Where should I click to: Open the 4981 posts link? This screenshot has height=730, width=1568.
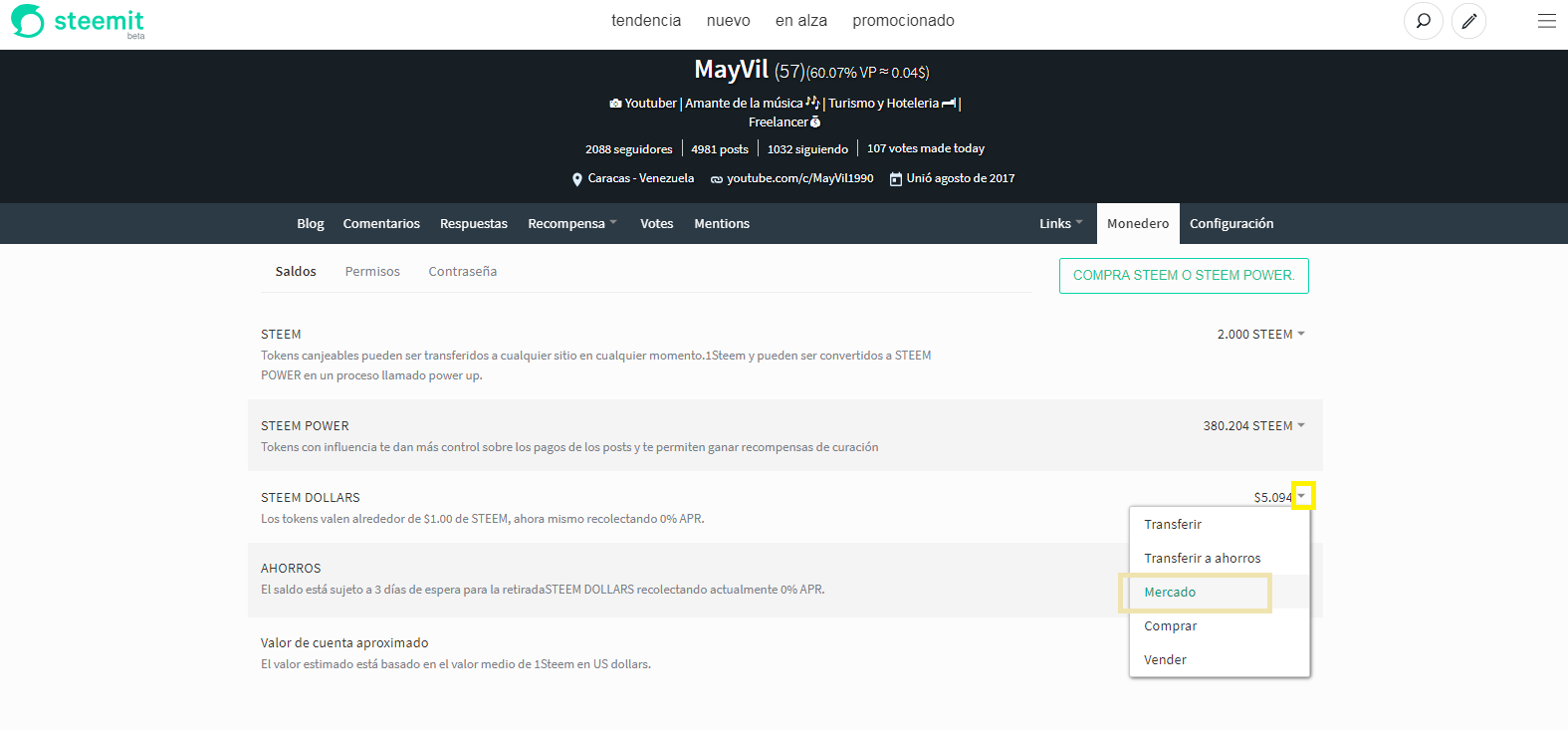720,149
